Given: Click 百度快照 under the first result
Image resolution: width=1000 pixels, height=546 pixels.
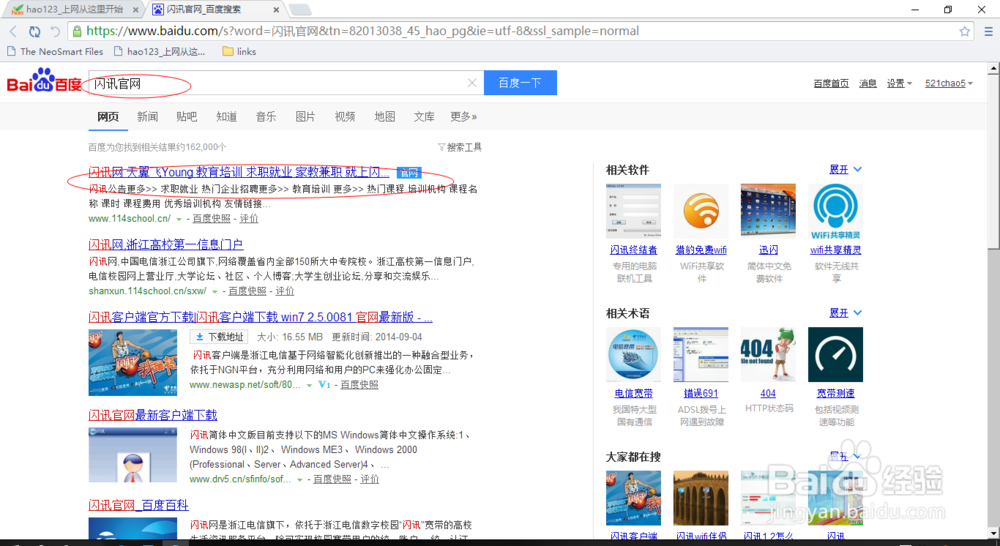Looking at the screenshot, I should pyautogui.click(x=211, y=219).
